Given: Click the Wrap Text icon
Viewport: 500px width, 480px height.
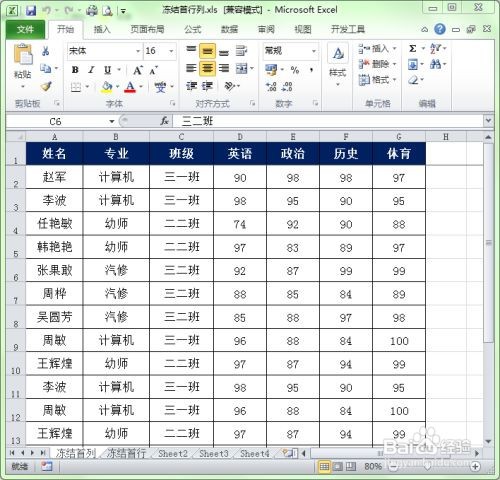Looking at the screenshot, I should (x=241, y=51).
